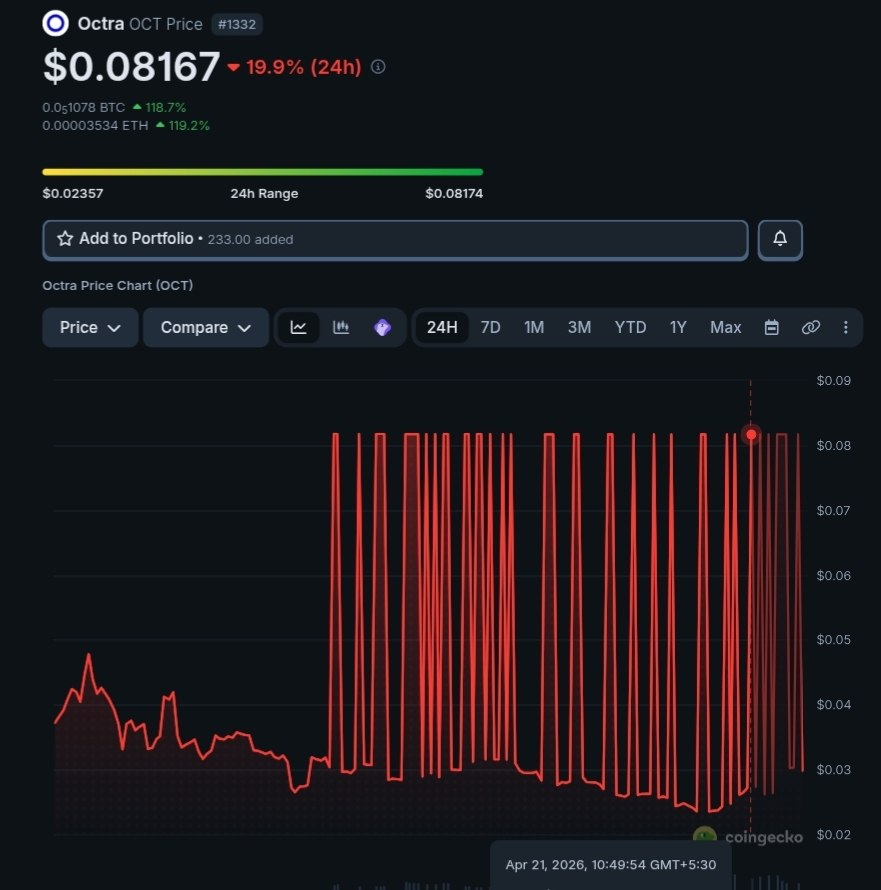The width and height of the screenshot is (881, 890).
Task: Click the 19.9% (24h) change text
Action: pyautogui.click(x=304, y=67)
